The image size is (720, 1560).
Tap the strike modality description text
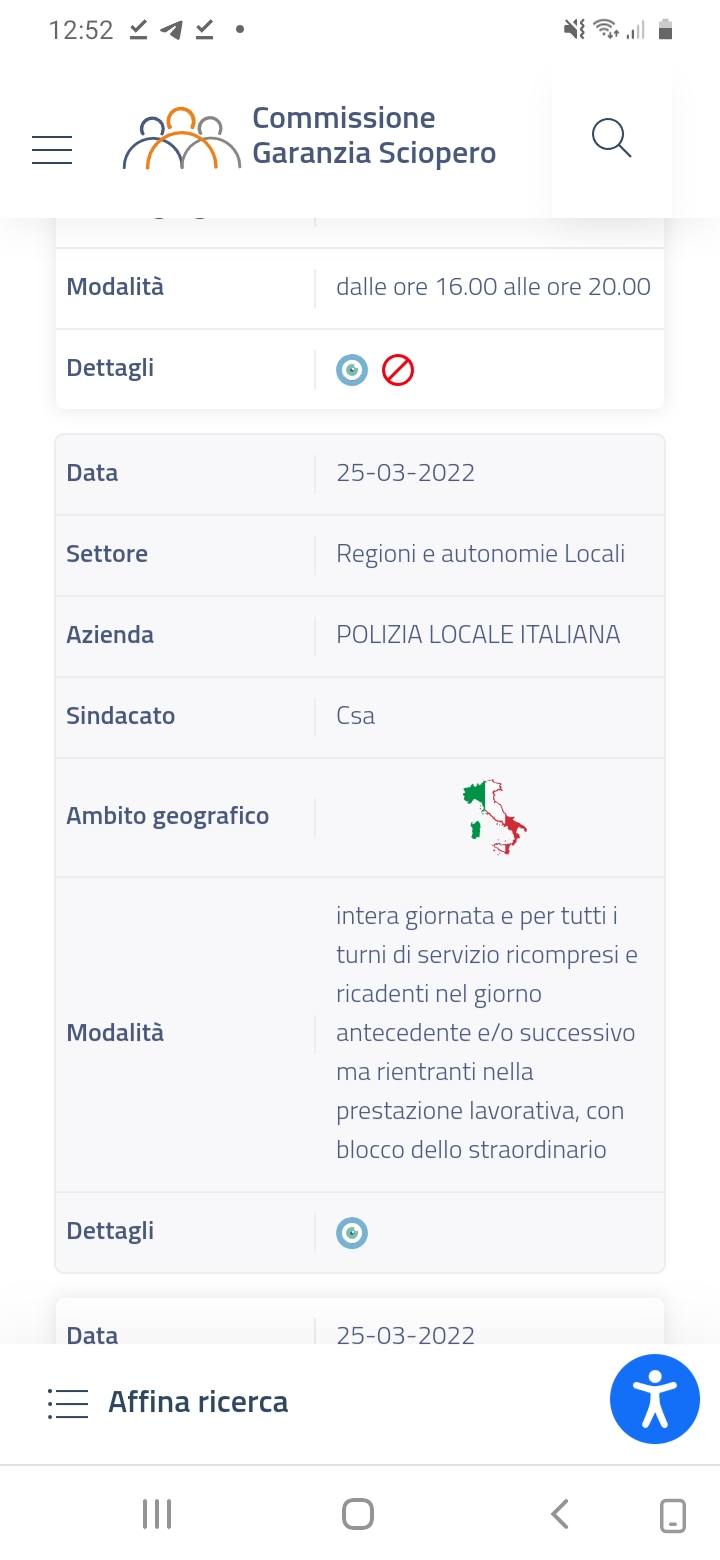486,1032
